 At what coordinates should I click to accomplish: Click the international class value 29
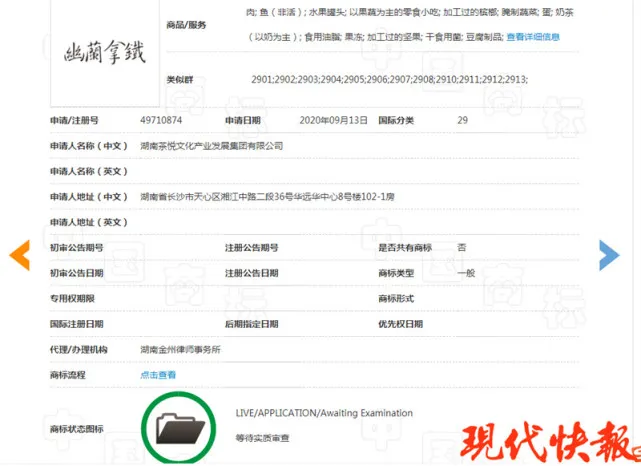462,120
